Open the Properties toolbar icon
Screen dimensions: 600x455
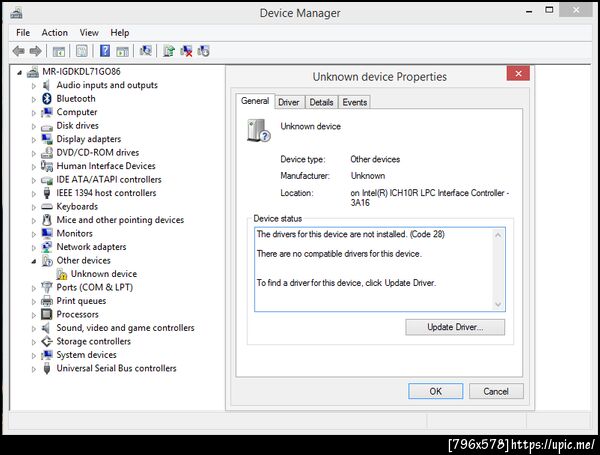coord(82,51)
